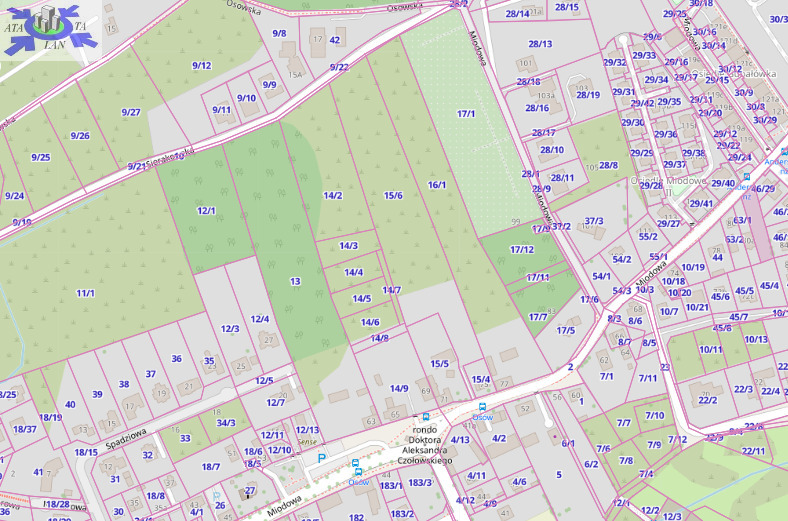The image size is (788, 521).
Task: Click the ATALAN logo in the corner
Action: [x=48, y=30]
